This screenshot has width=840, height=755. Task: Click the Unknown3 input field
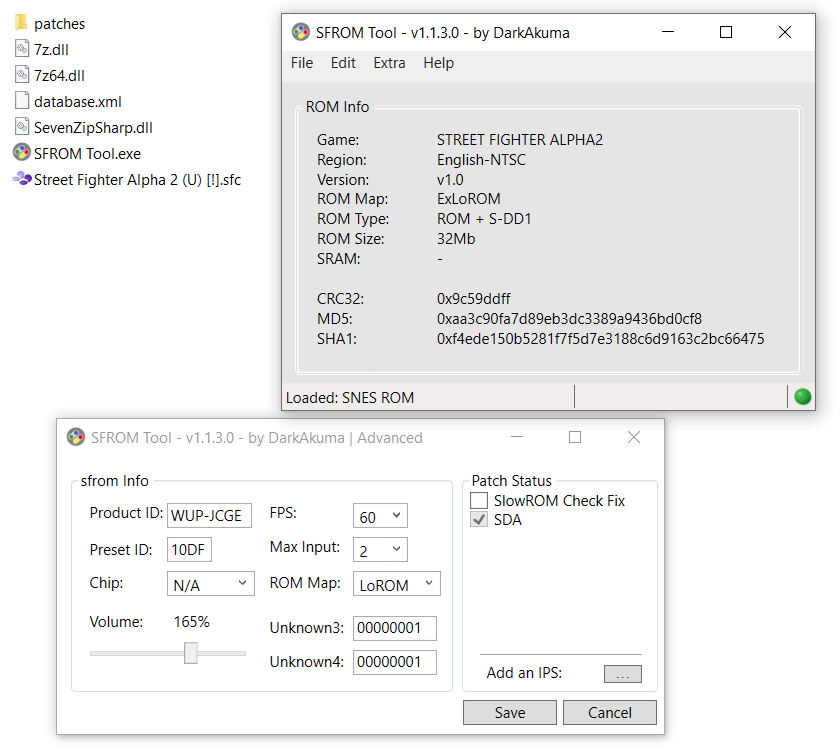click(395, 628)
